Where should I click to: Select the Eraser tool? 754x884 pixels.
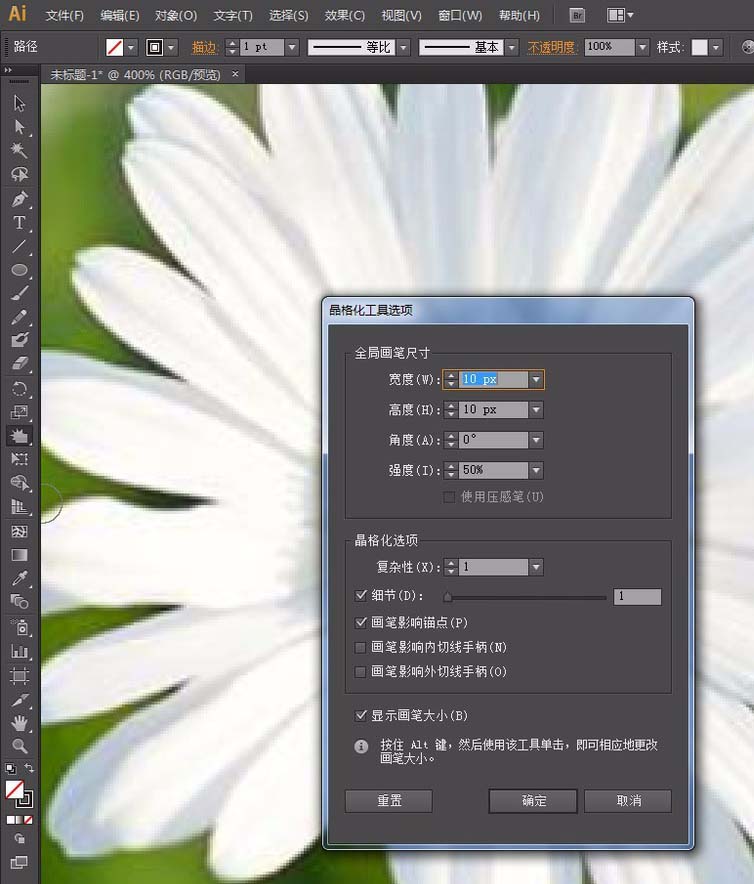click(x=19, y=364)
